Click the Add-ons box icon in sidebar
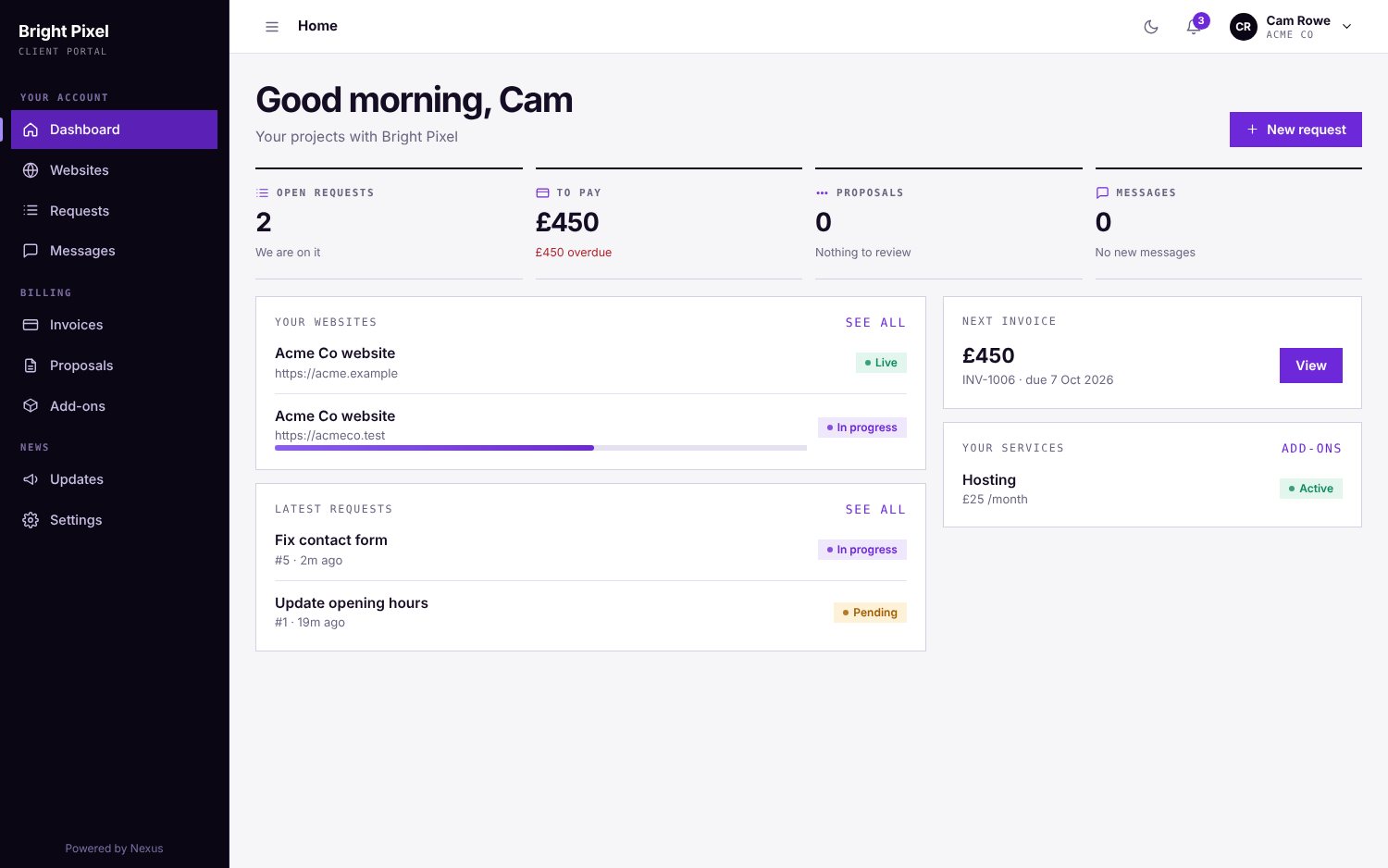This screenshot has width=1388, height=868. 31,406
